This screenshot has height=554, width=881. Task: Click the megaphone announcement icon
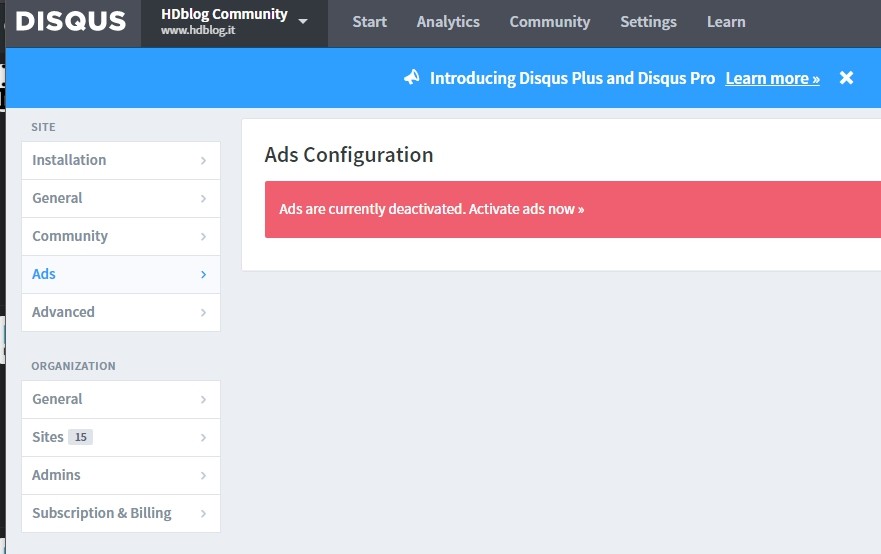click(x=412, y=77)
